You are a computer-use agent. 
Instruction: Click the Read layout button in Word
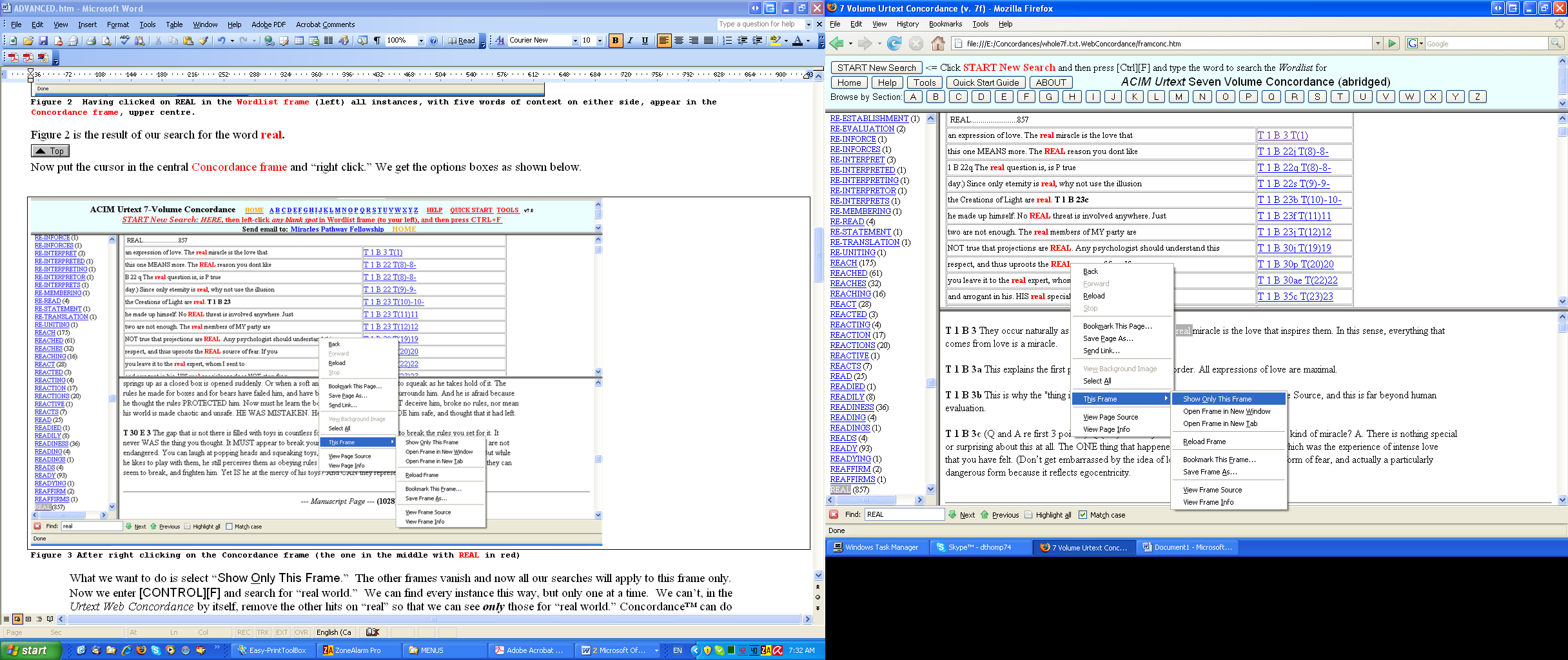pyautogui.click(x=462, y=41)
